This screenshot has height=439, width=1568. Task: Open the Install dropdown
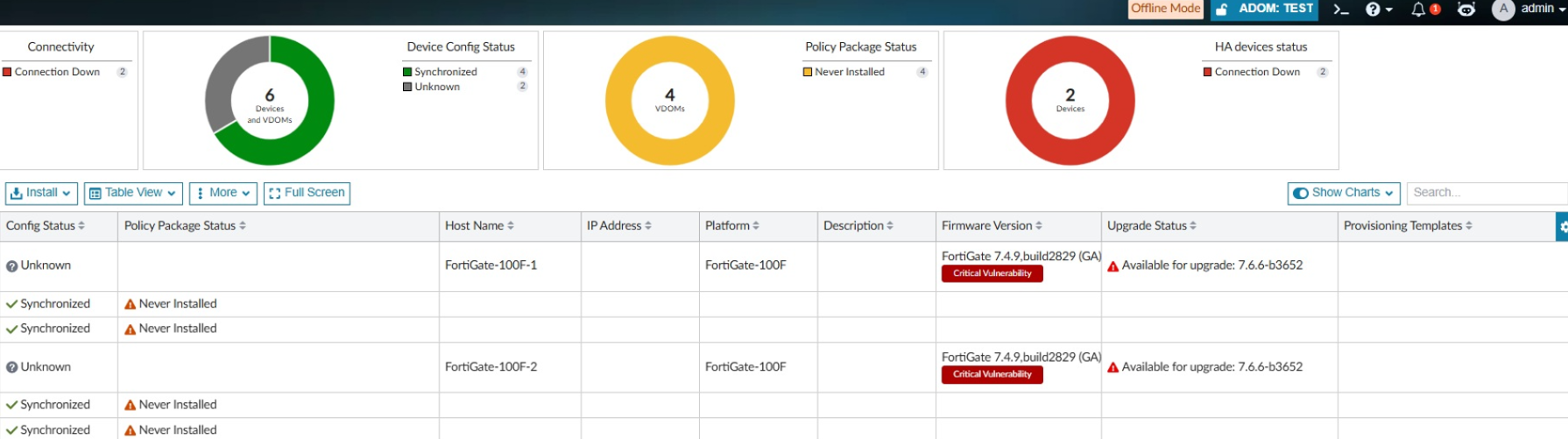point(41,193)
